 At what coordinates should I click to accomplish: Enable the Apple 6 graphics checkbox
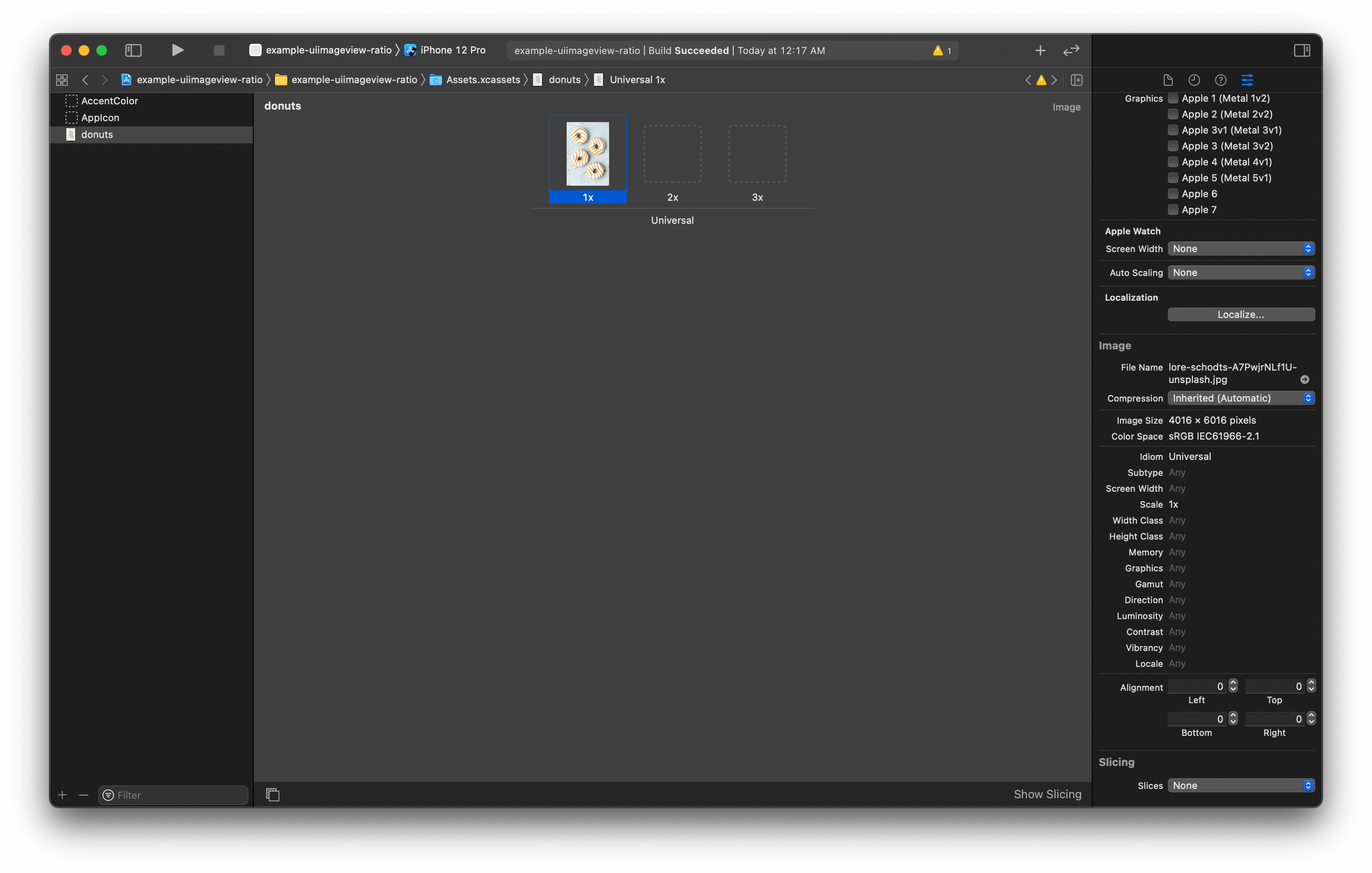point(1173,194)
